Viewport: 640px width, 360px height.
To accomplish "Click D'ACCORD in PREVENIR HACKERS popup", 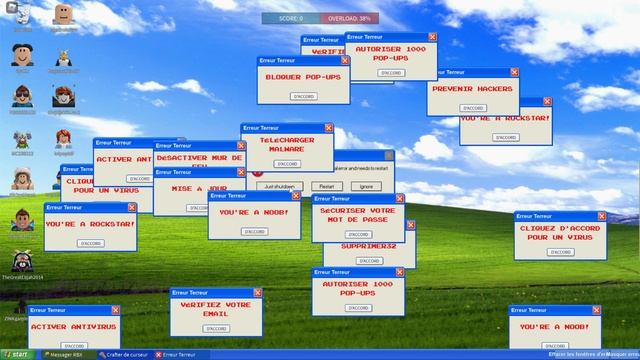I will pos(473,108).
